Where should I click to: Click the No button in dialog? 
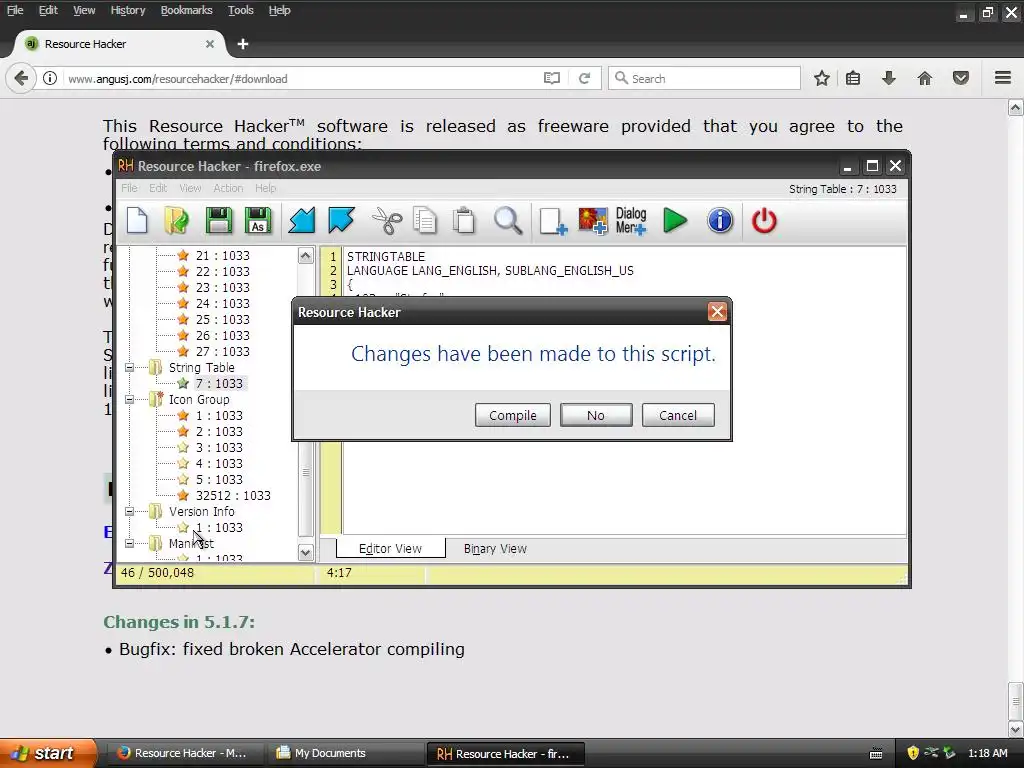[596, 415]
